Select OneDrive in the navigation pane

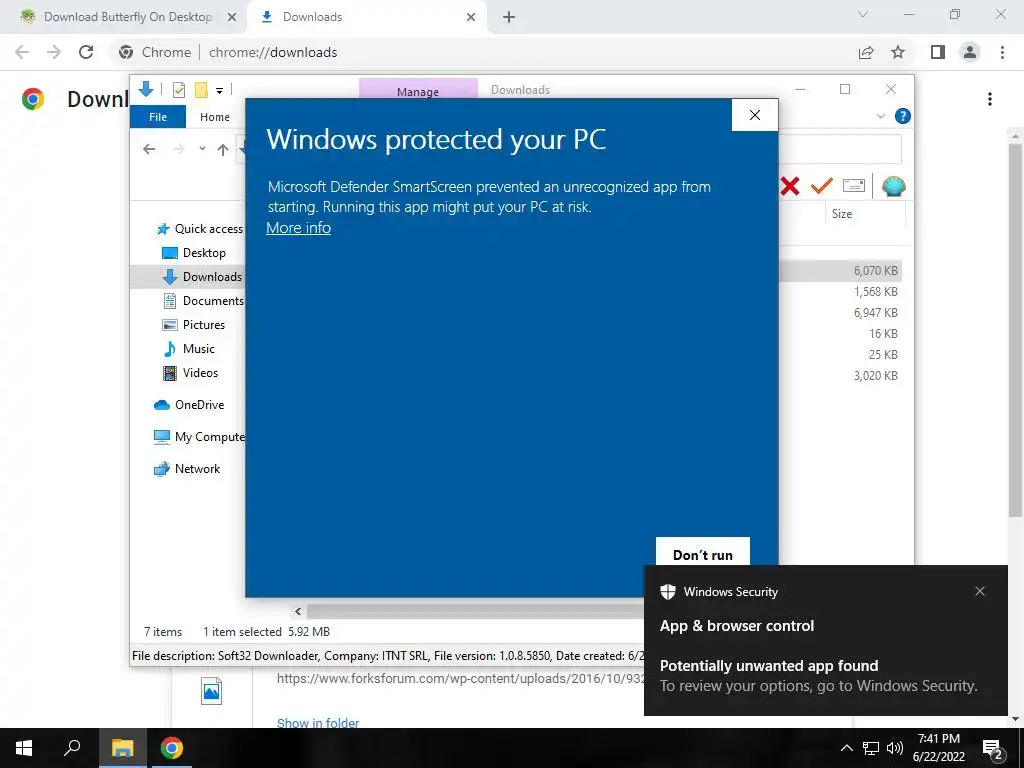coord(189,405)
